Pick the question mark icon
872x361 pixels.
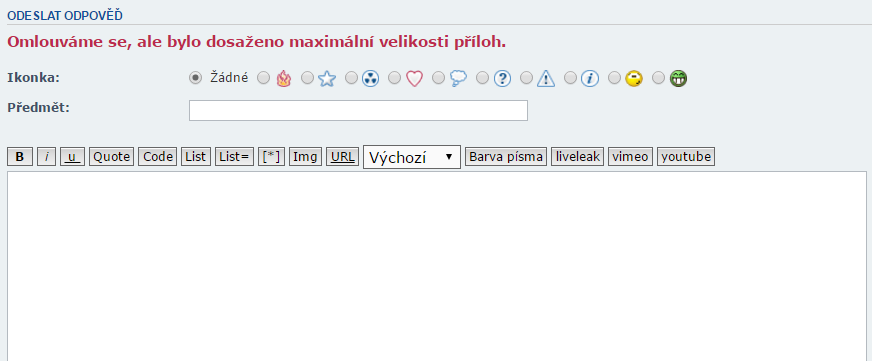(502, 79)
